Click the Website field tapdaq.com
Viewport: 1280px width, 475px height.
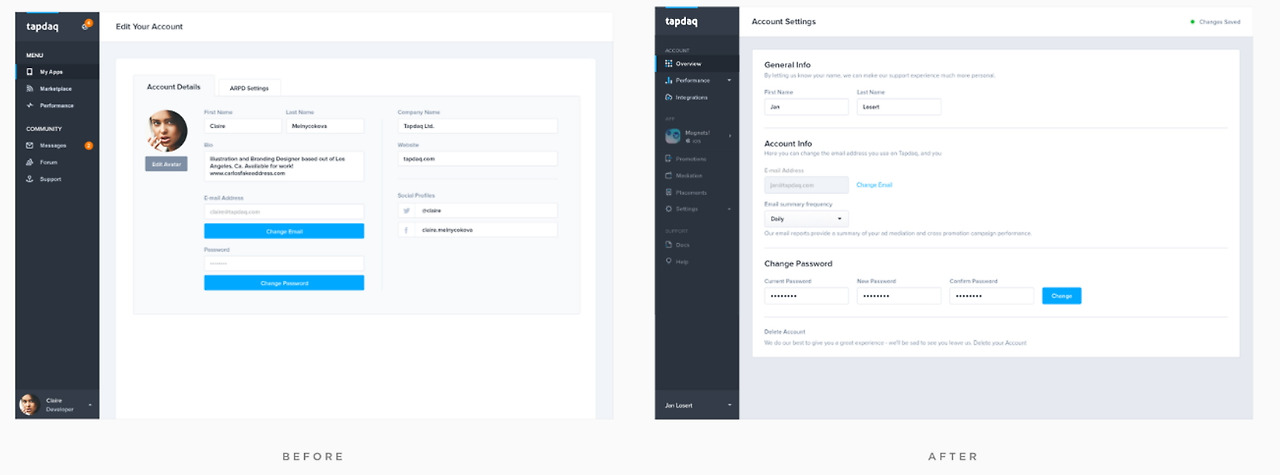point(477,158)
